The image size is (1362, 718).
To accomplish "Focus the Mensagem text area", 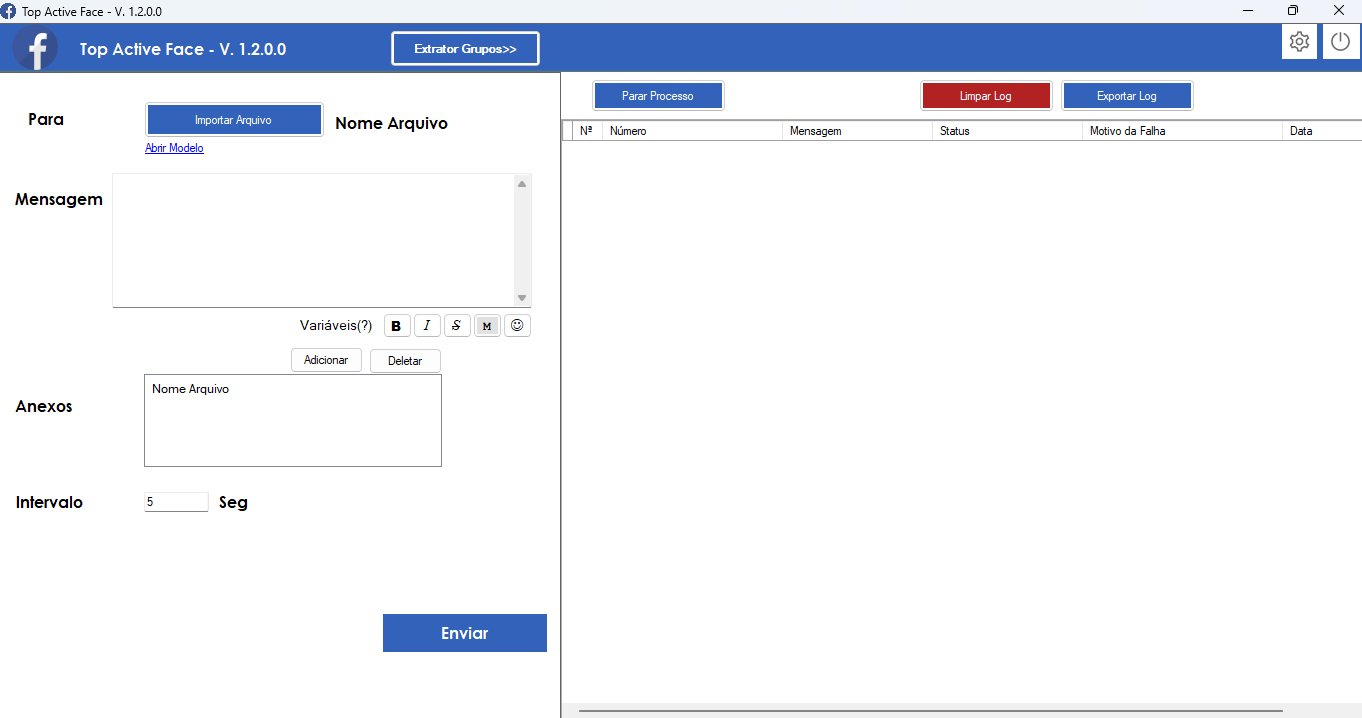I will (314, 240).
